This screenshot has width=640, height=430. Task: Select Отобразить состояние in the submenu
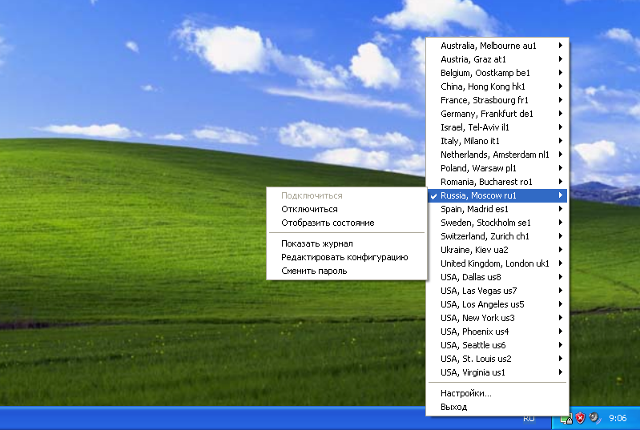coord(347,223)
